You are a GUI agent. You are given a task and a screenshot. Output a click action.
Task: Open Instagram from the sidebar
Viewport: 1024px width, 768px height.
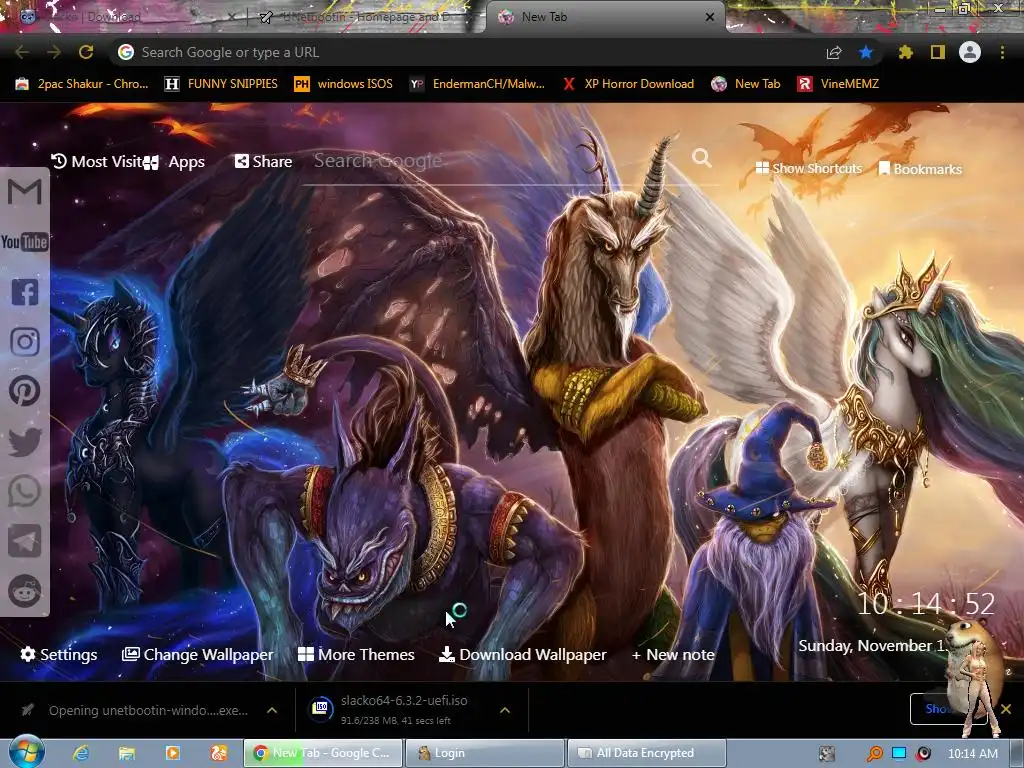point(25,342)
